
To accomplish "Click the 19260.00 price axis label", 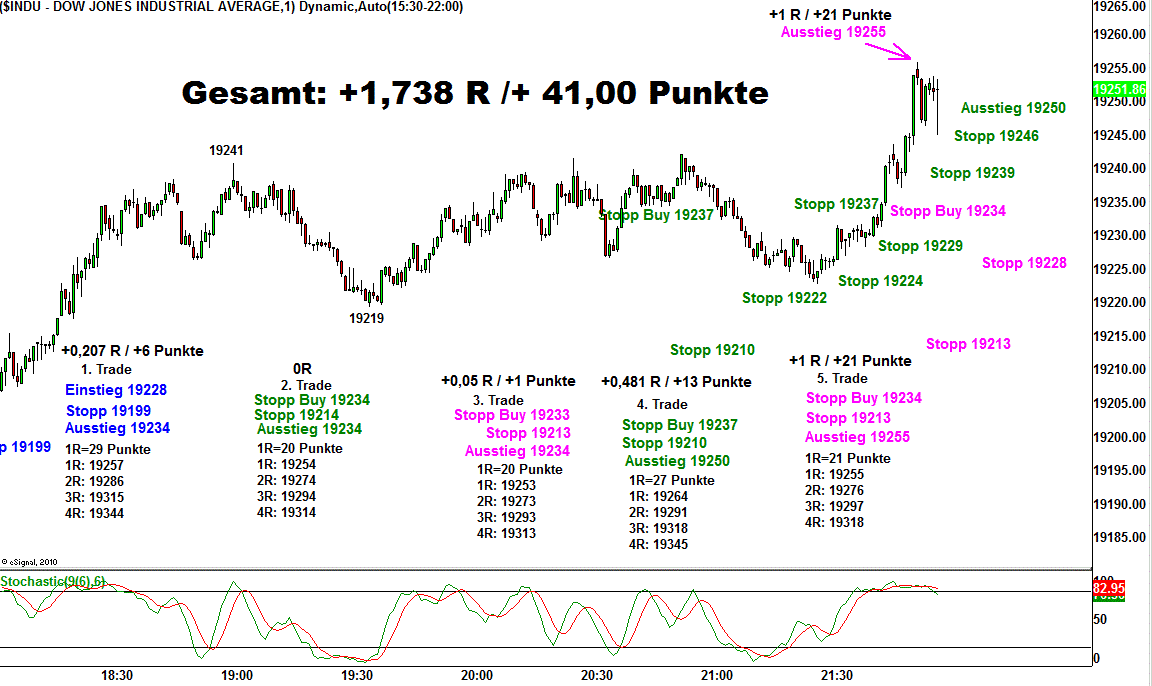I will [x=1122, y=35].
